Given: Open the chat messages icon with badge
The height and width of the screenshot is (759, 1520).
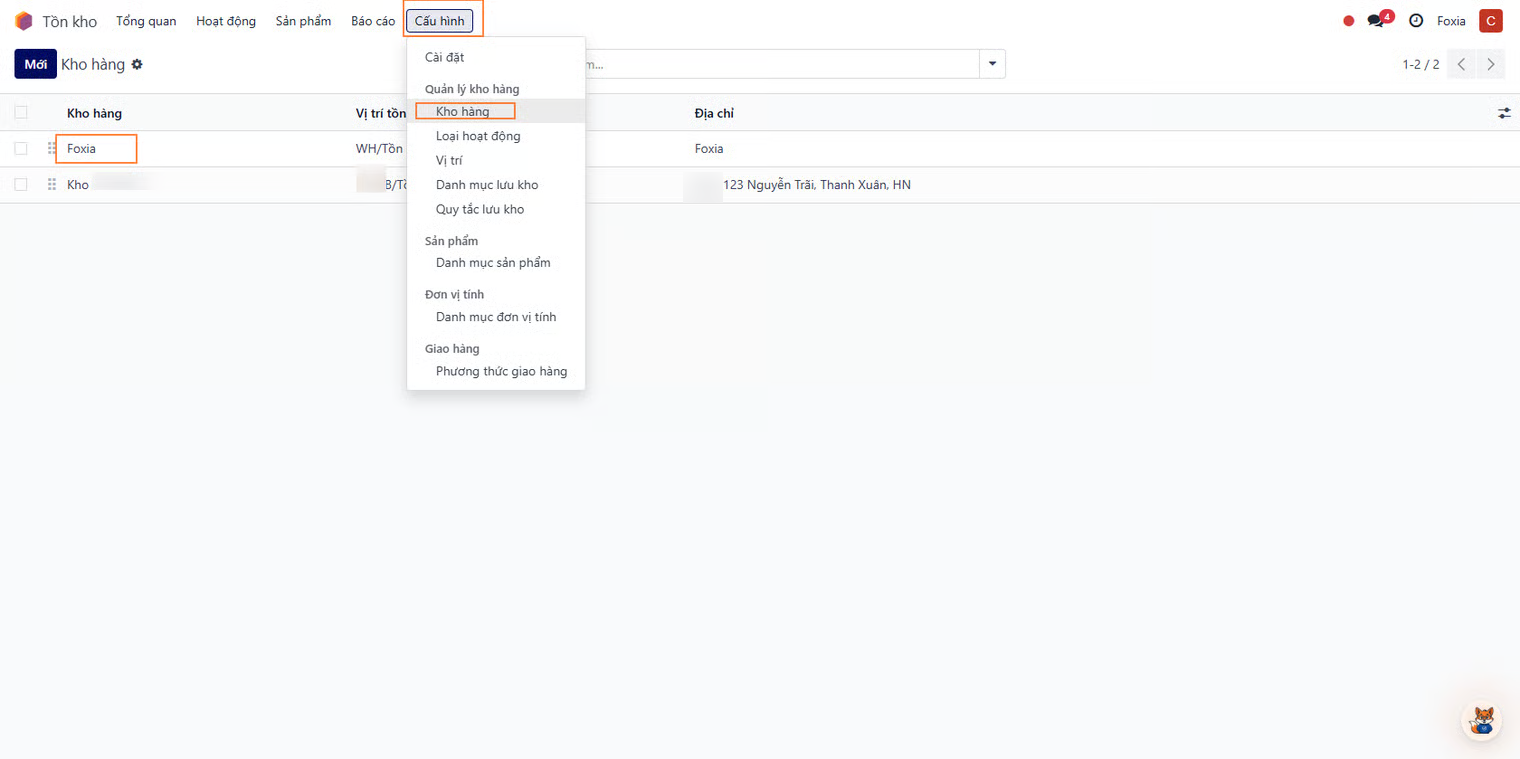Looking at the screenshot, I should pyautogui.click(x=1377, y=21).
